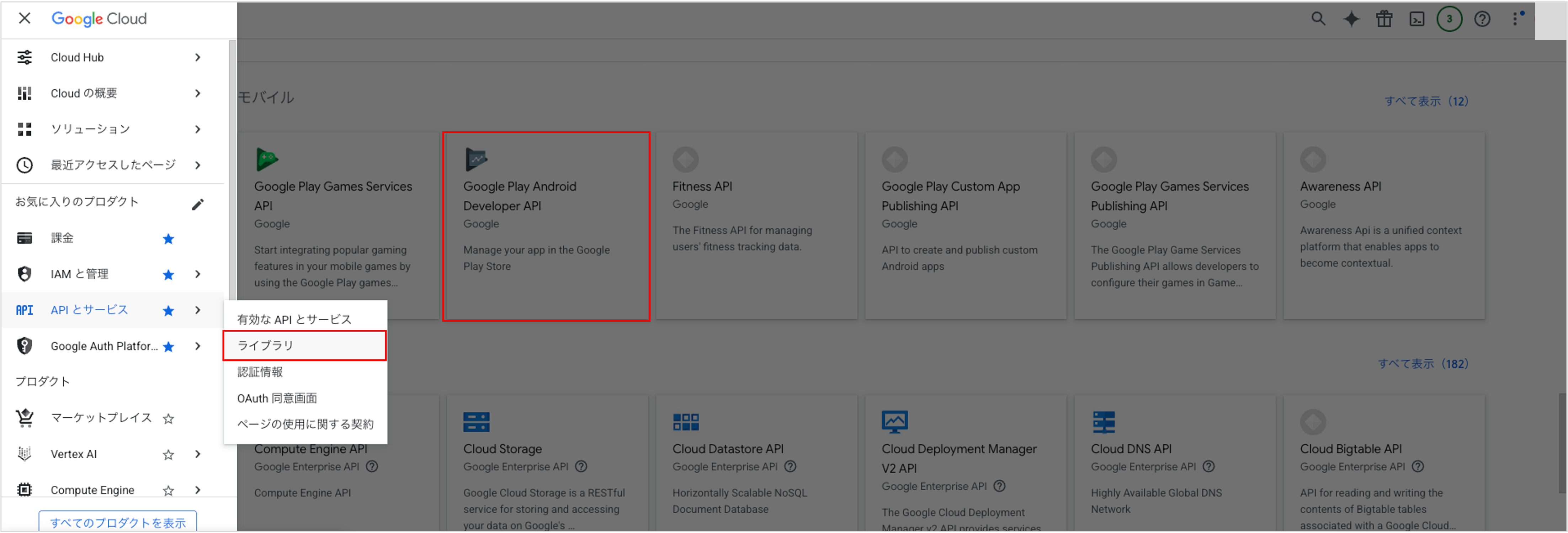This screenshot has width=1568, height=533.
Task: Unpin API とサービス using its star
Action: click(x=169, y=311)
